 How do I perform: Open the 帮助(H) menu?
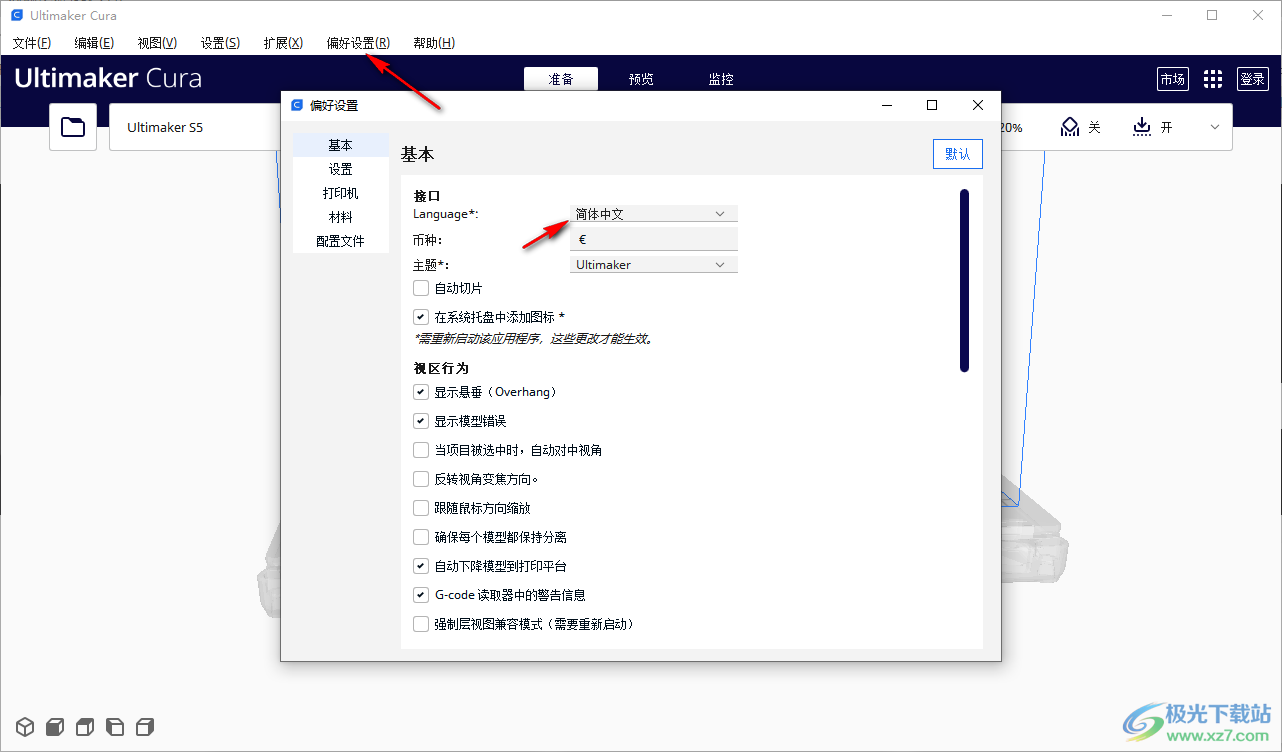434,43
